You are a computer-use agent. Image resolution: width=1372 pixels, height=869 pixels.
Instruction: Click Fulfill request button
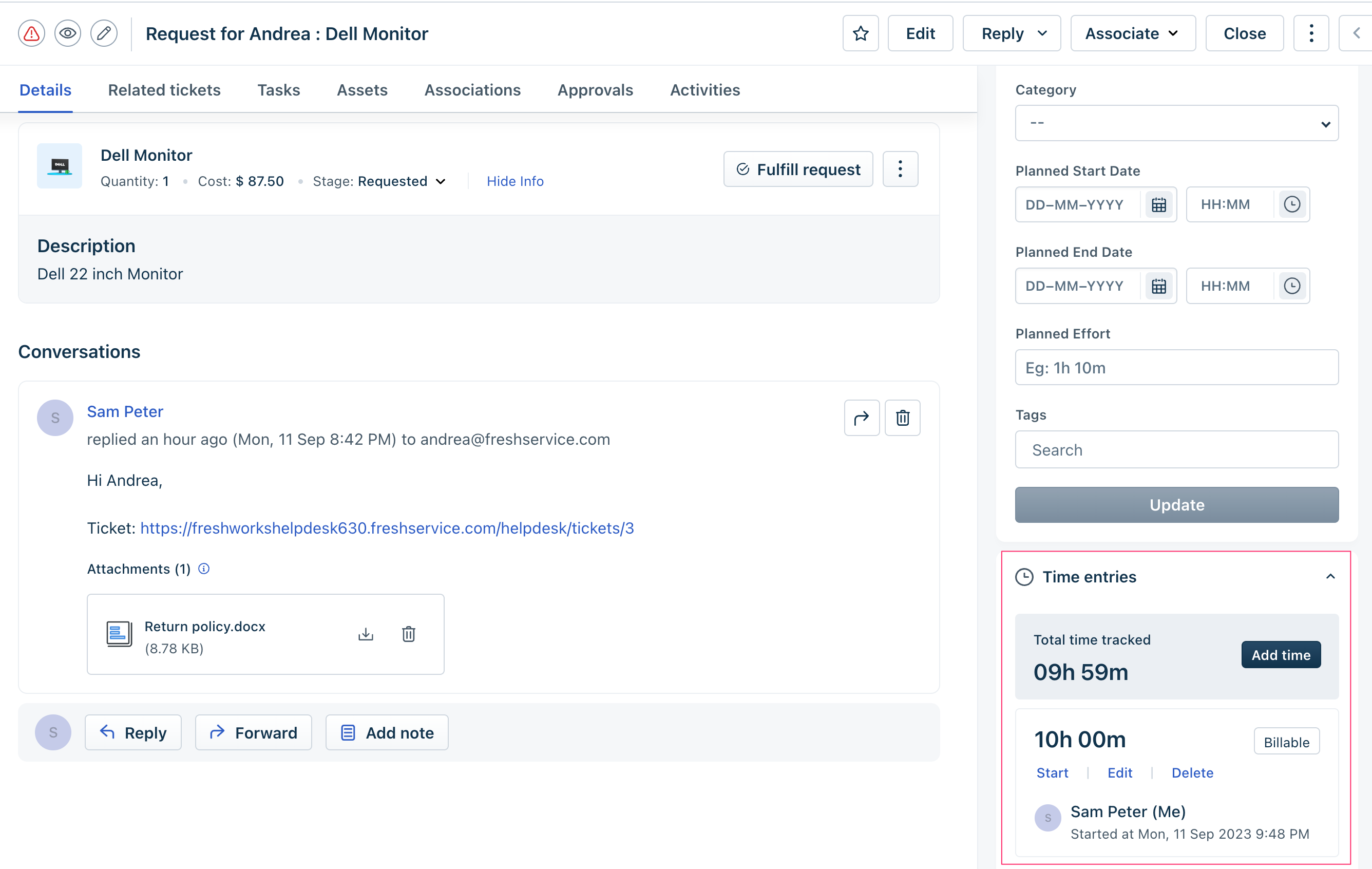point(798,169)
